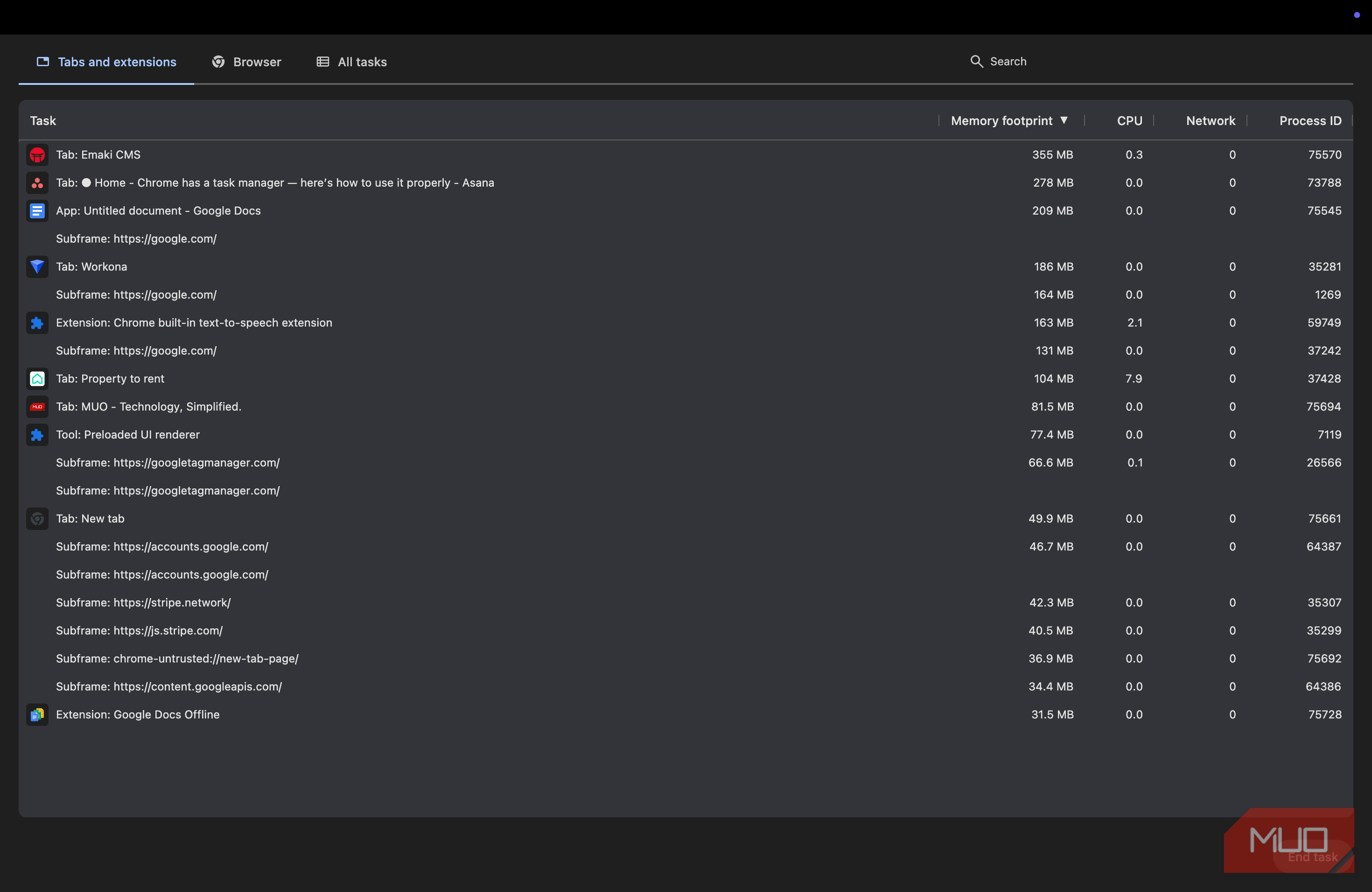The height and width of the screenshot is (892, 1372).
Task: Click the Workona tab icon
Action: (x=37, y=267)
